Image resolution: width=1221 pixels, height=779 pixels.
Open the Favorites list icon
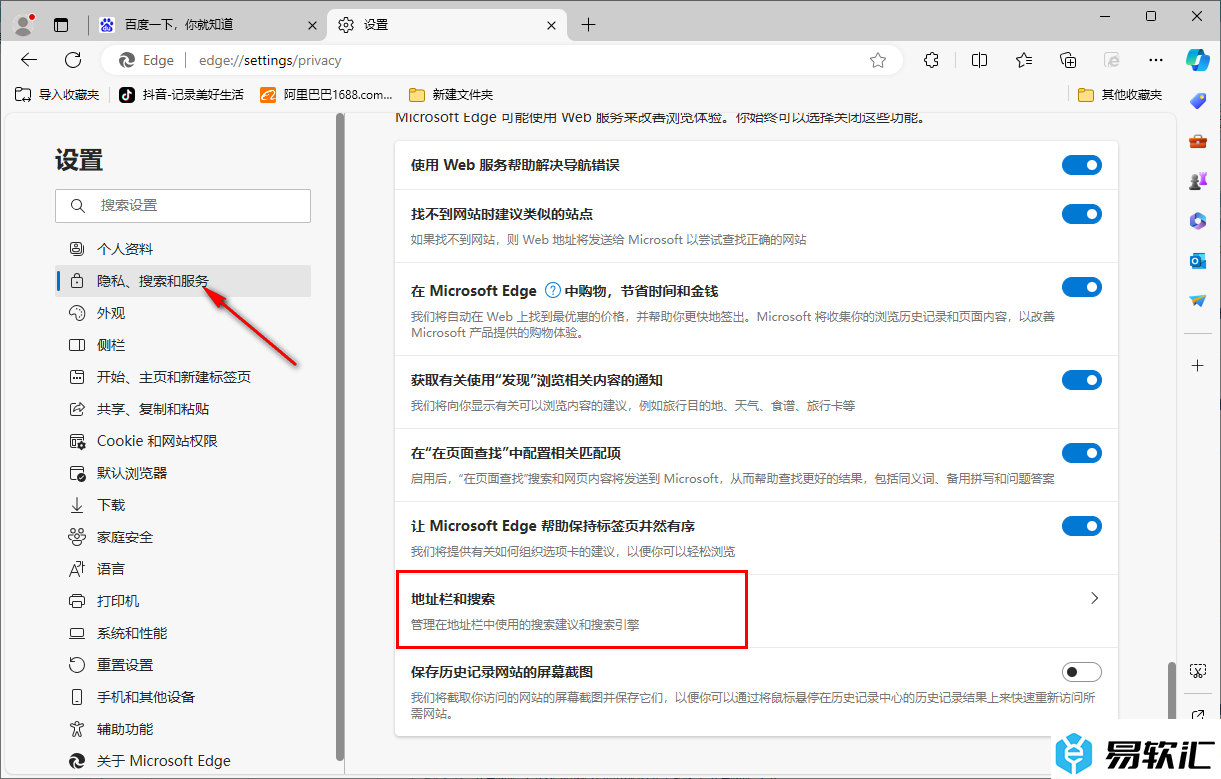pyautogui.click(x=1024, y=60)
